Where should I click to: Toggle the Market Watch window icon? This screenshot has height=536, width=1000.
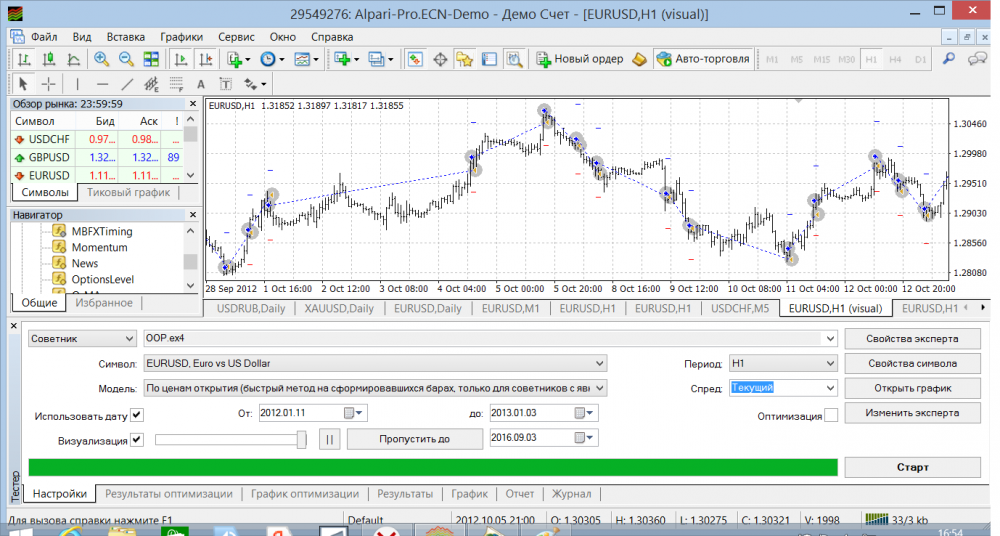415,59
